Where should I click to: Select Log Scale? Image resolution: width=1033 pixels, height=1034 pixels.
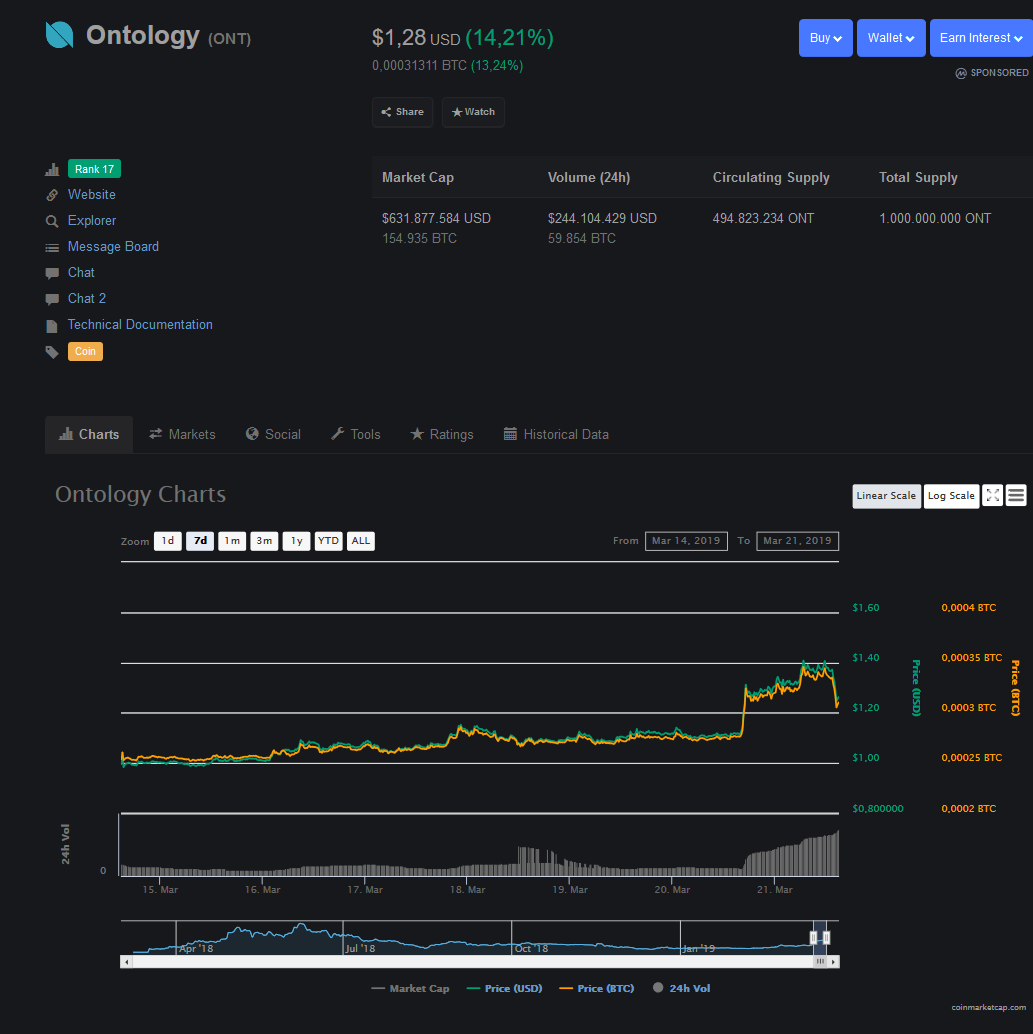point(951,496)
